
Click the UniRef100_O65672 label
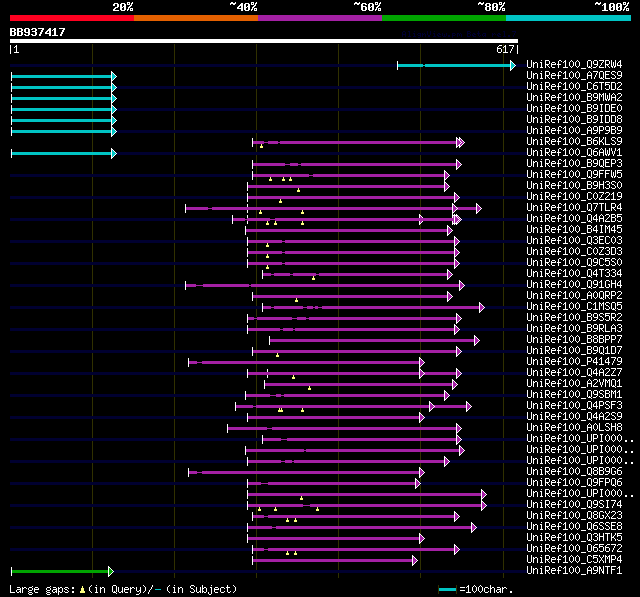pyautogui.click(x=574, y=549)
